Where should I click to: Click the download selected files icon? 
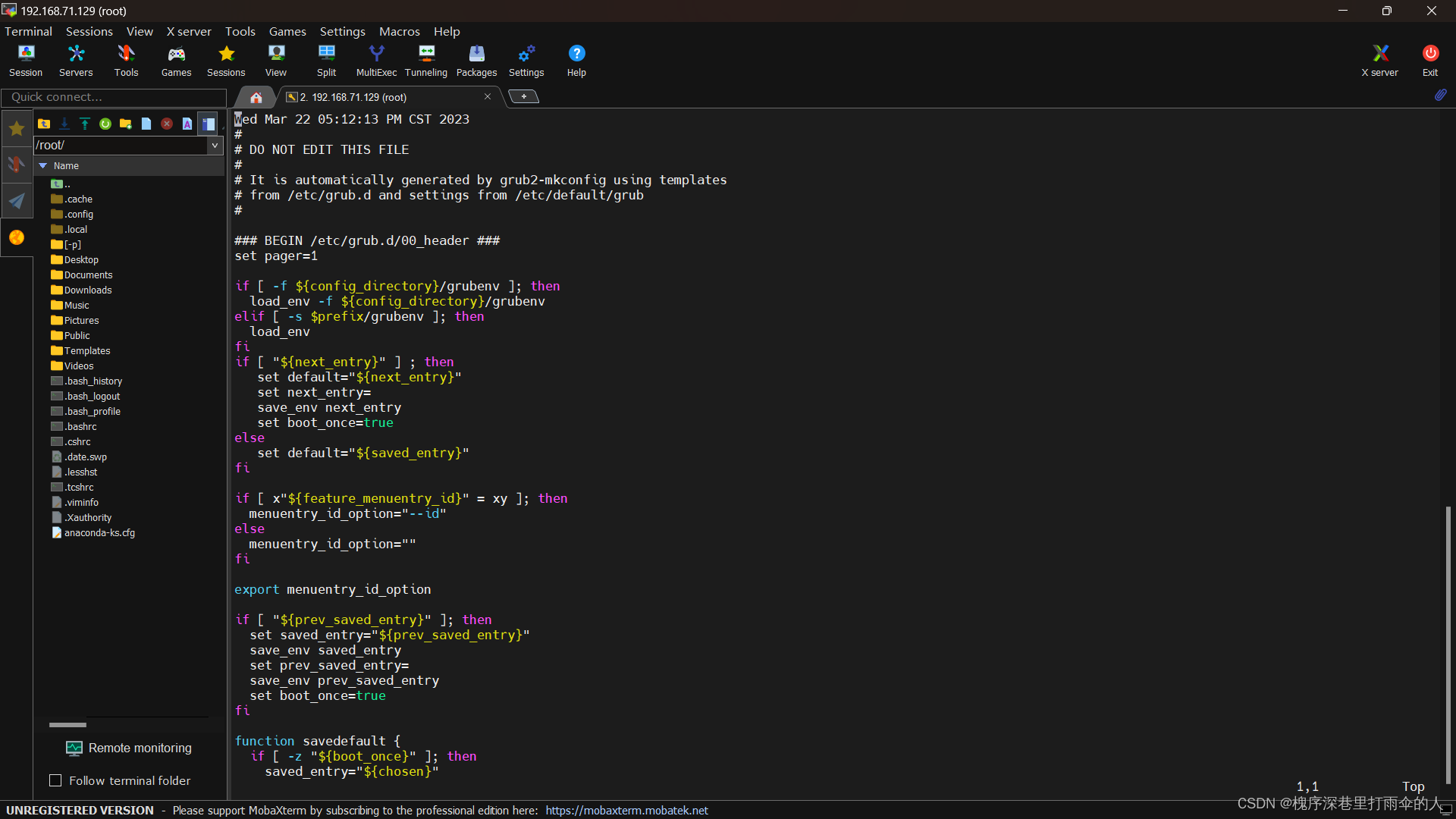pyautogui.click(x=64, y=124)
